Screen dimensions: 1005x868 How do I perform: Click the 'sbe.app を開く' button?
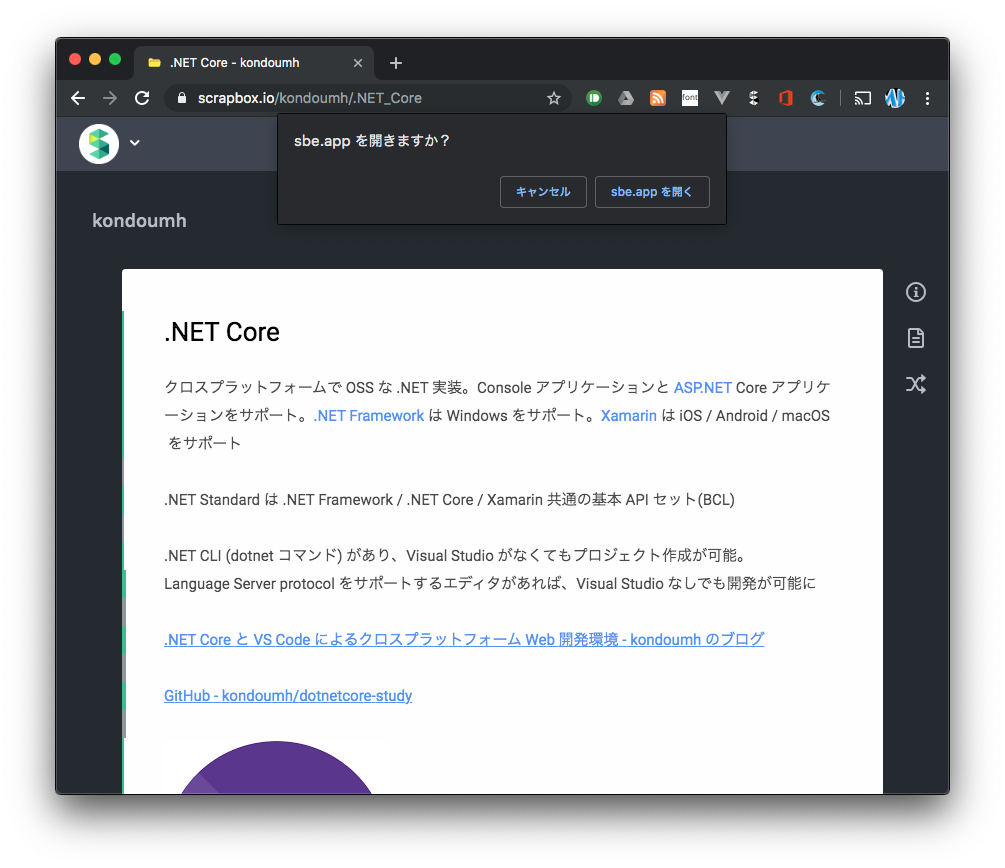click(652, 192)
